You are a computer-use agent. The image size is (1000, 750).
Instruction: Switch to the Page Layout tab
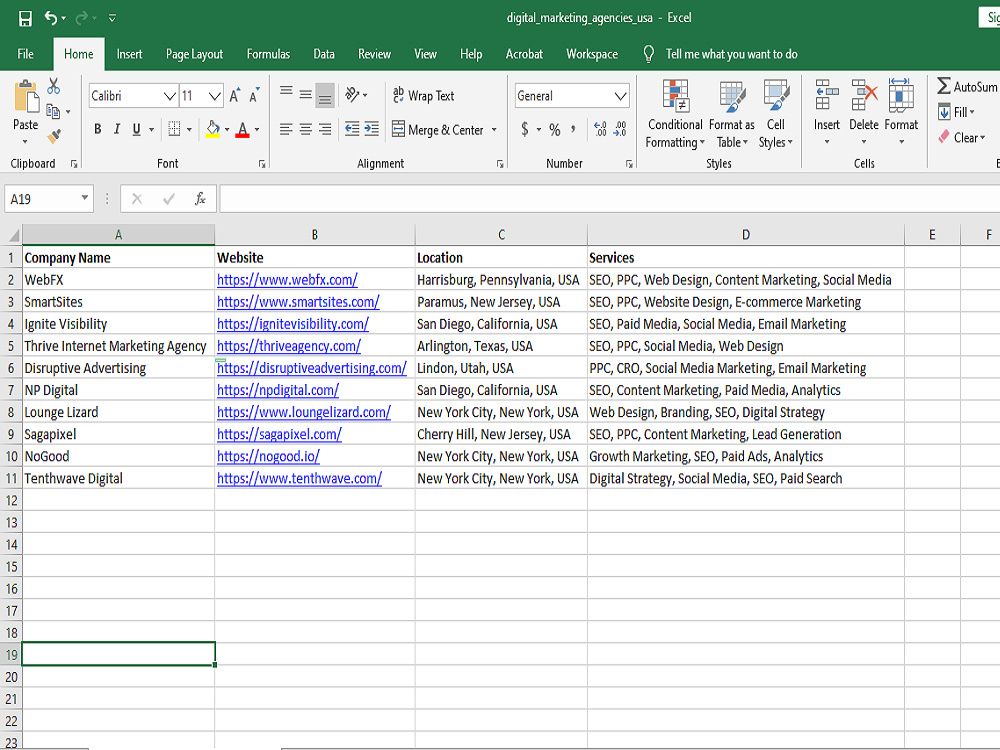[x=195, y=54]
